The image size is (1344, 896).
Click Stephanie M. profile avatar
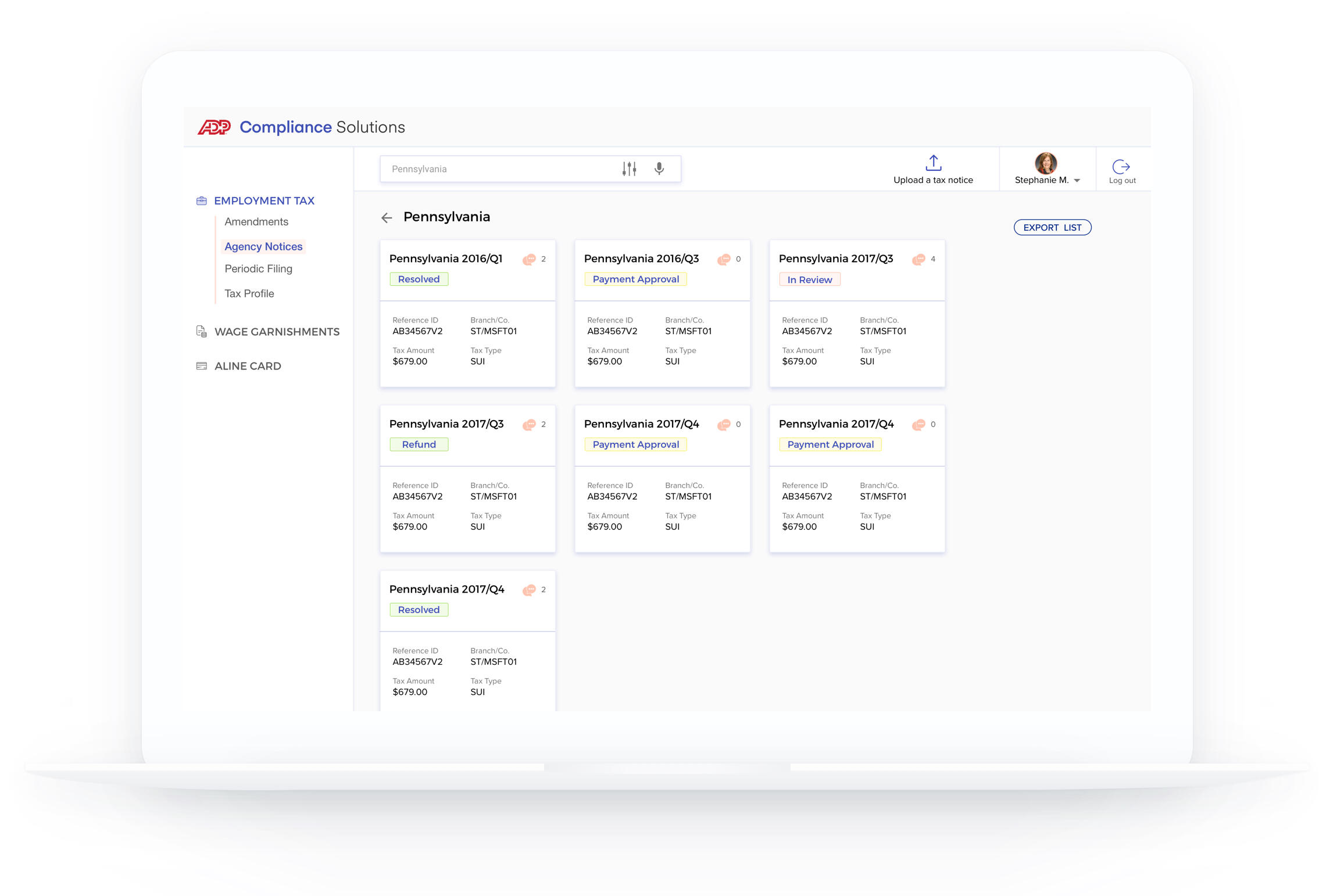click(1045, 163)
